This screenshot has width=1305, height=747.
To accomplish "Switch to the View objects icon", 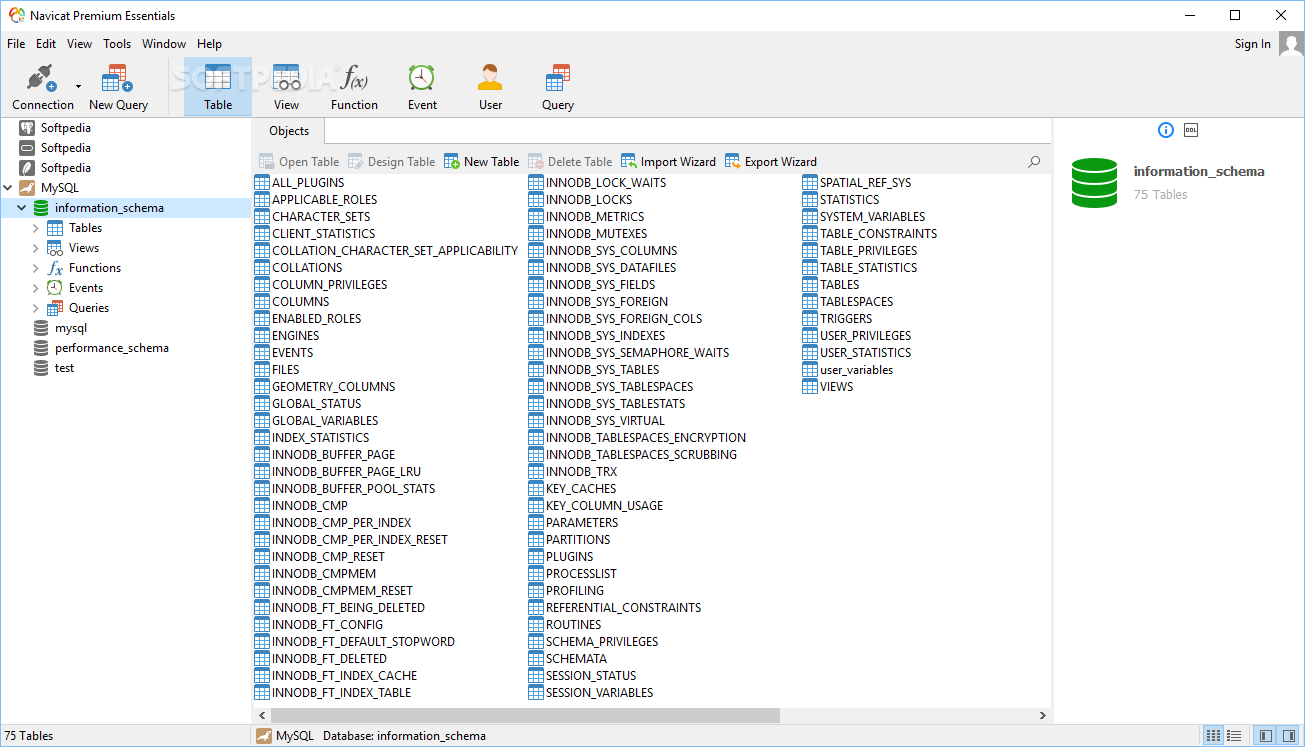I will click(286, 87).
